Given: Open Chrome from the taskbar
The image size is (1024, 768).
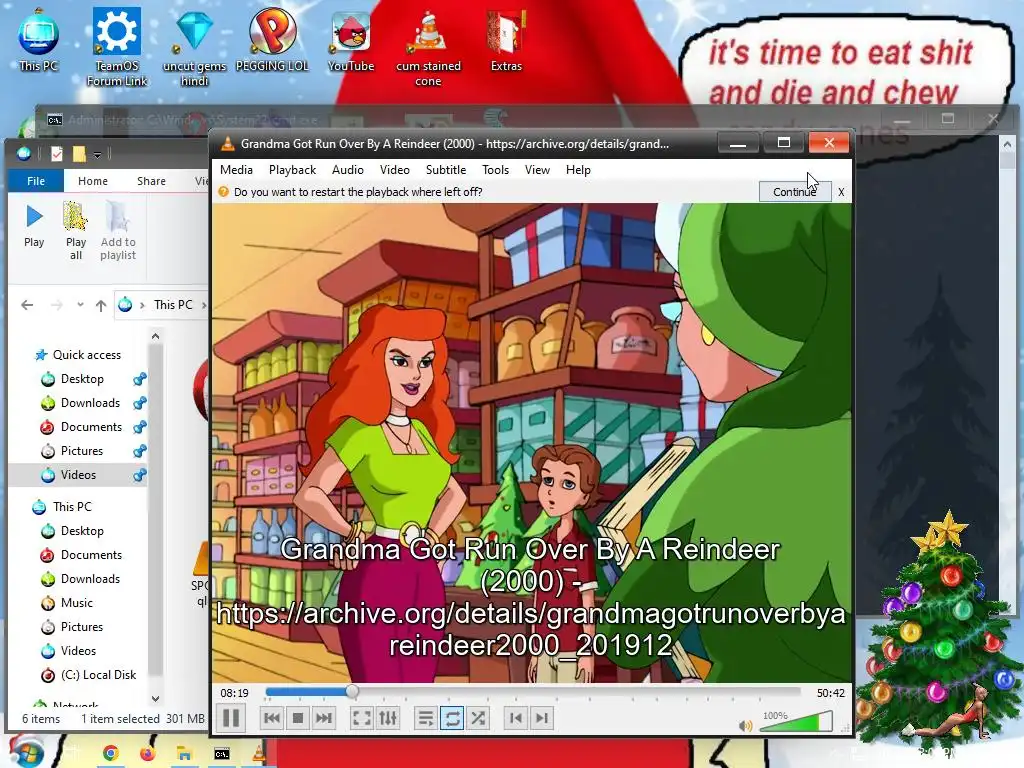Looking at the screenshot, I should (110, 754).
